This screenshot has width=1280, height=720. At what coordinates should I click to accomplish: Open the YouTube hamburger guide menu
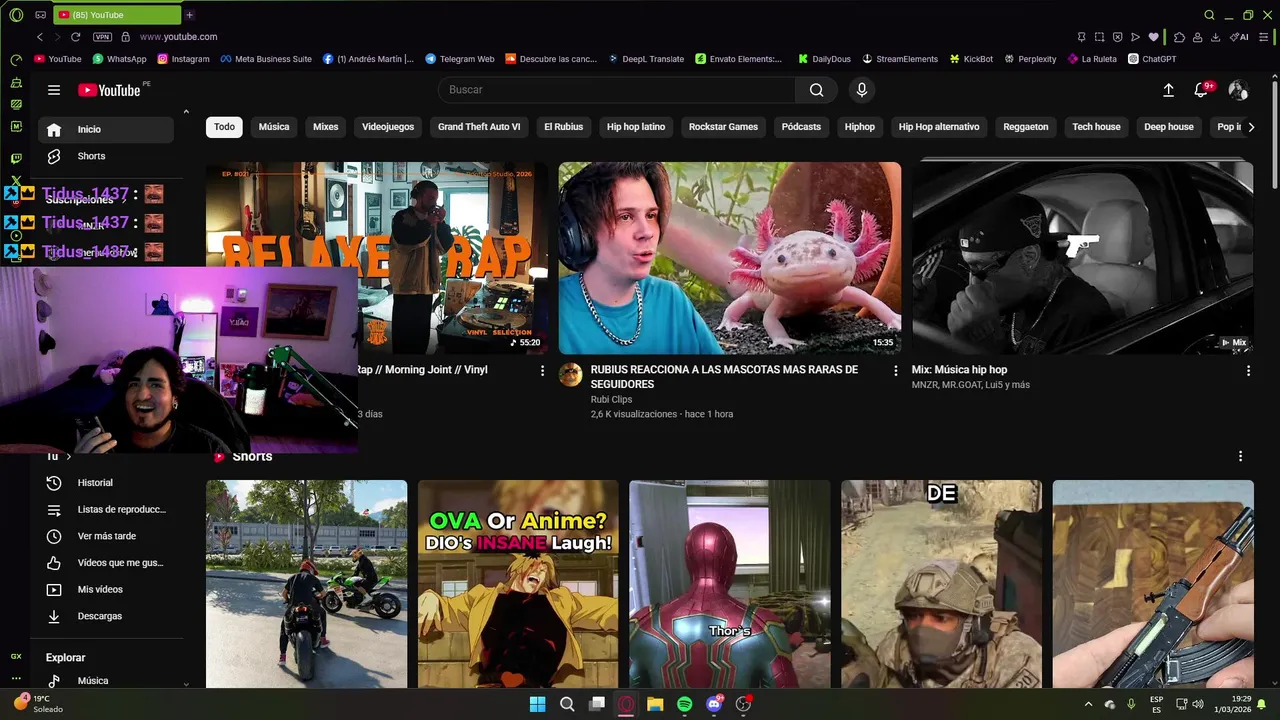[54, 90]
